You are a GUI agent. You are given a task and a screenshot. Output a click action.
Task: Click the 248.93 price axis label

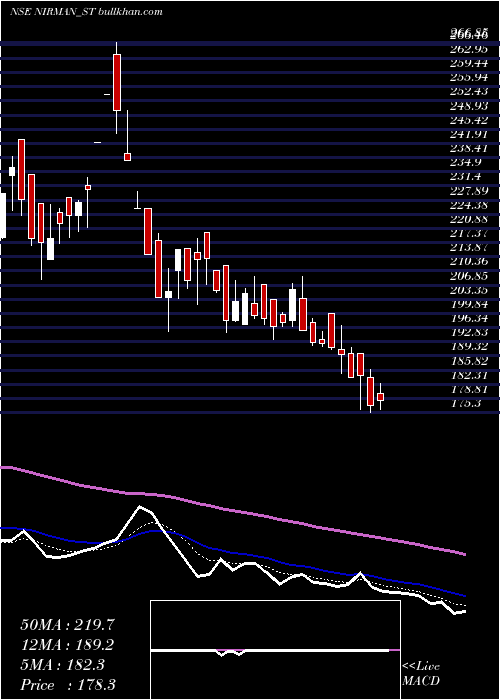coord(468,105)
